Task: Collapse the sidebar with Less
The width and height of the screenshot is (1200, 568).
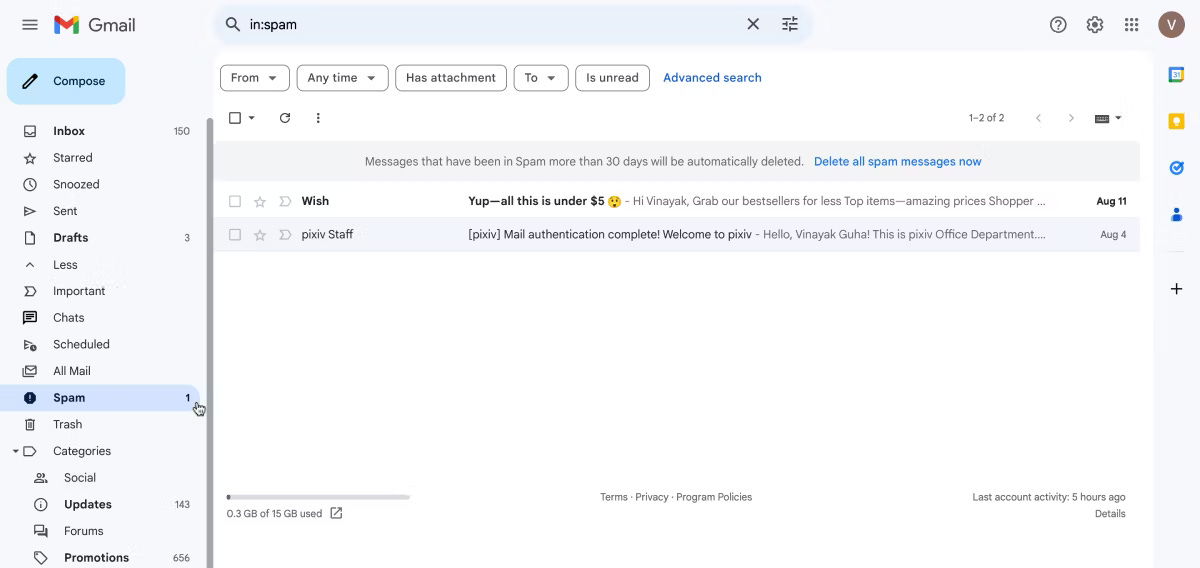Action: click(x=65, y=264)
